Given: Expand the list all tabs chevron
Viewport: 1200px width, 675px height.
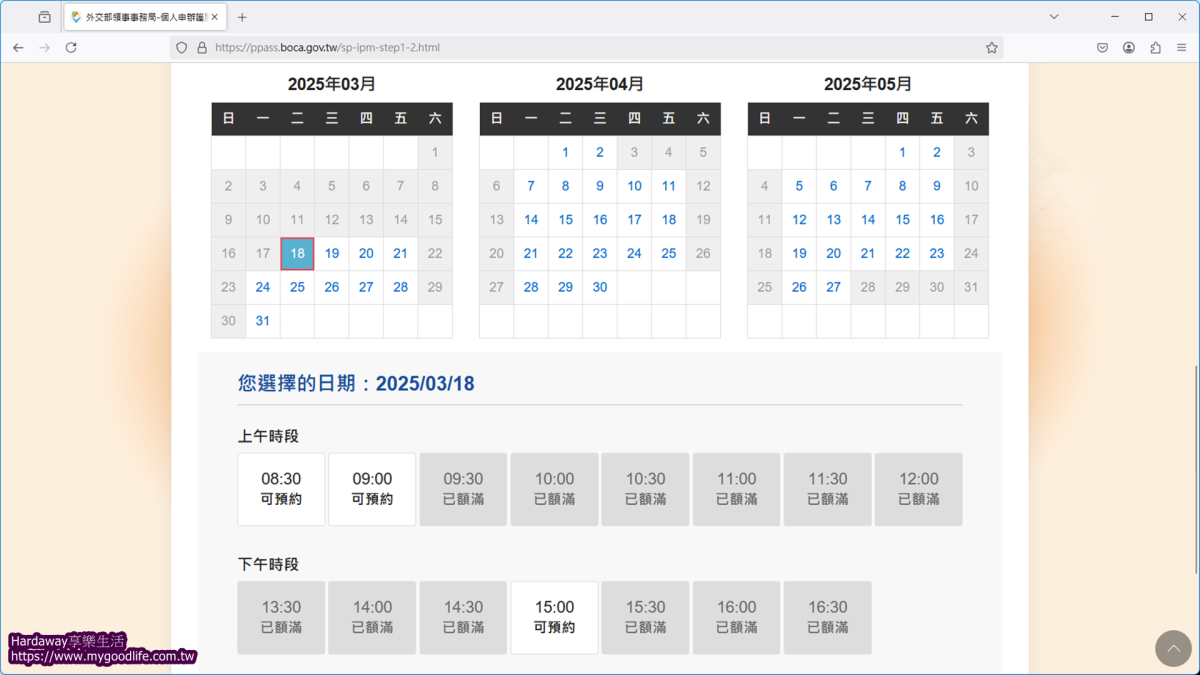Looking at the screenshot, I should coord(1054,17).
